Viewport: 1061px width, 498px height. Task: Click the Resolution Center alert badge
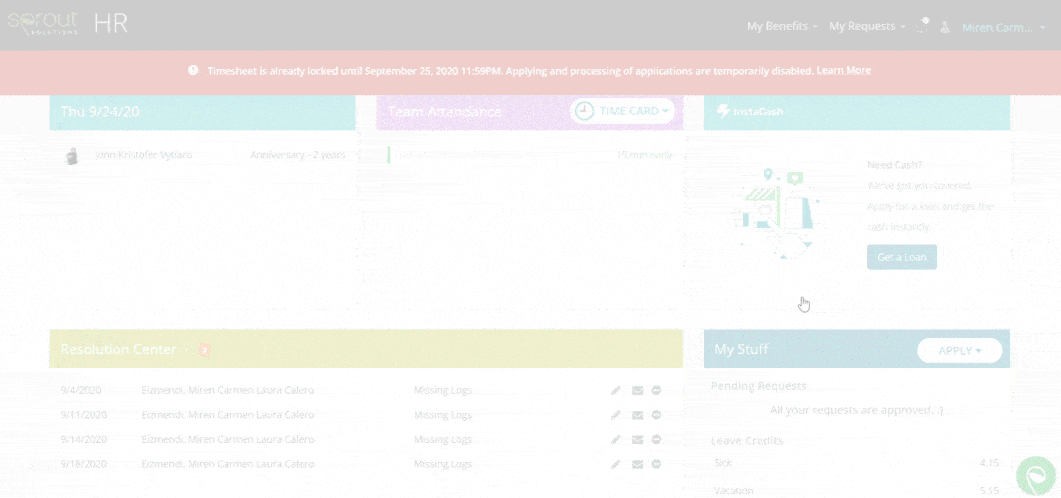[x=204, y=350]
